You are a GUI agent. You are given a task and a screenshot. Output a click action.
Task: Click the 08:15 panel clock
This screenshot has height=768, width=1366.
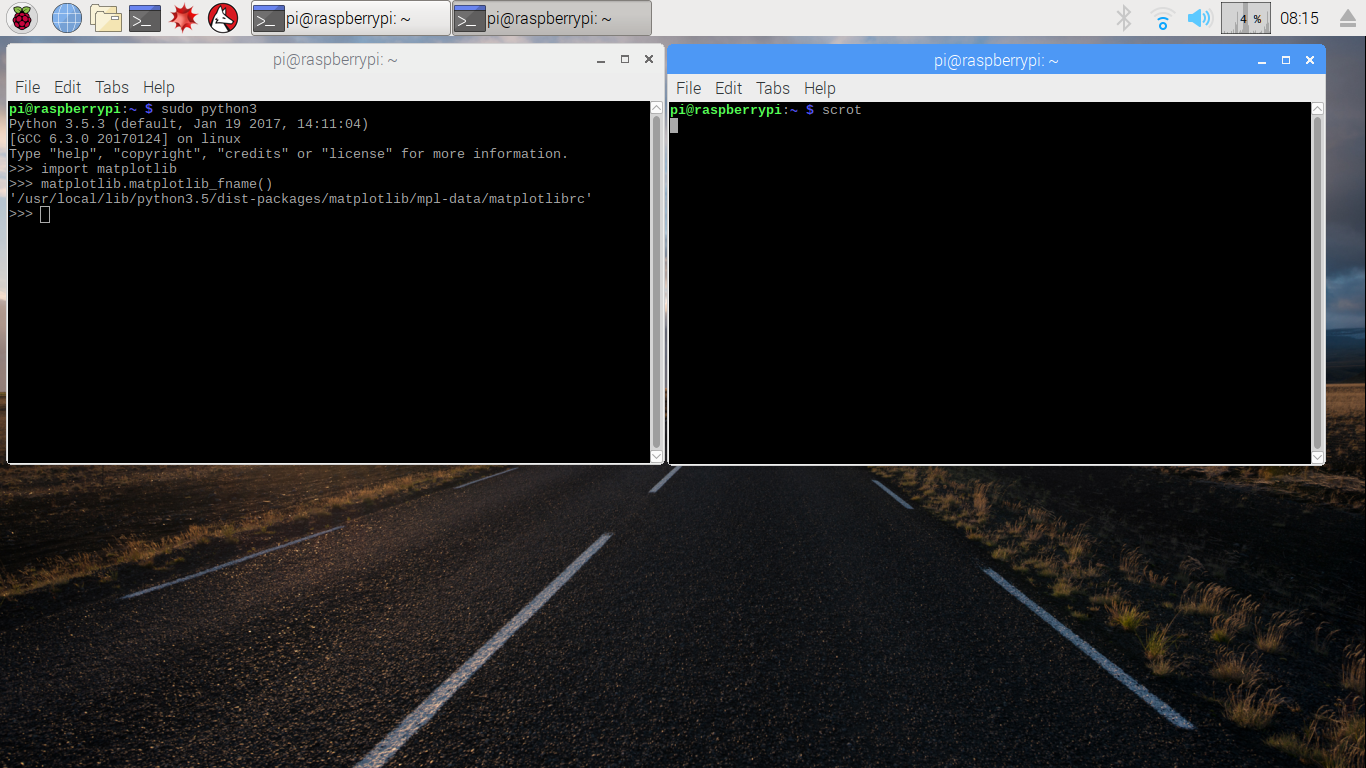[x=1299, y=18]
